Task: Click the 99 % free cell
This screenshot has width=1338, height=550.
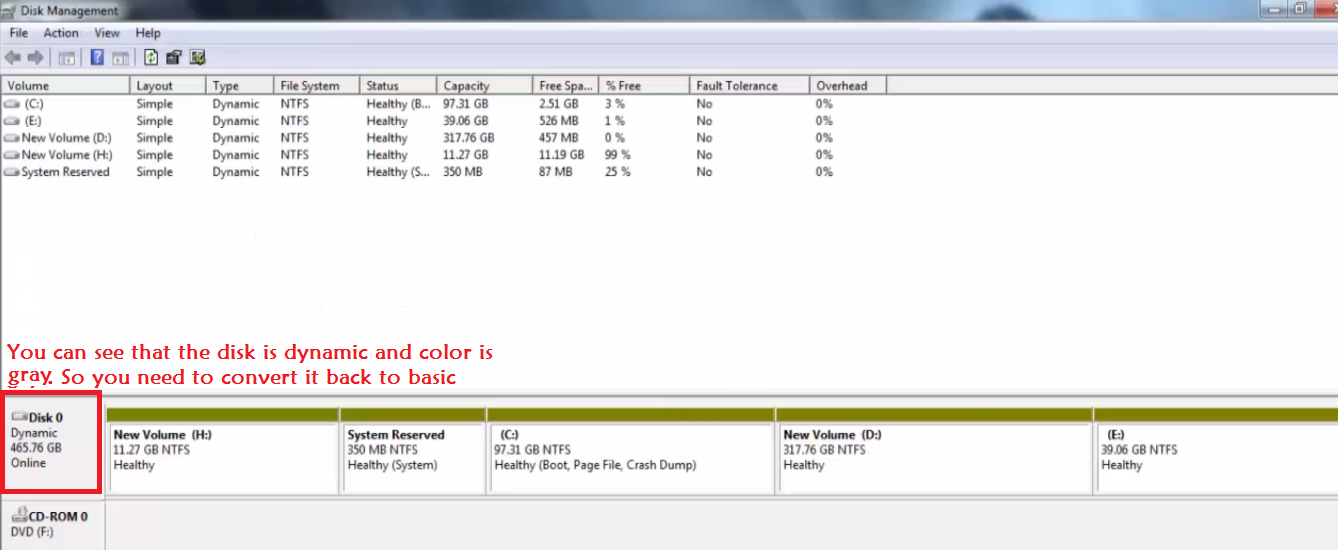Action: [618, 155]
